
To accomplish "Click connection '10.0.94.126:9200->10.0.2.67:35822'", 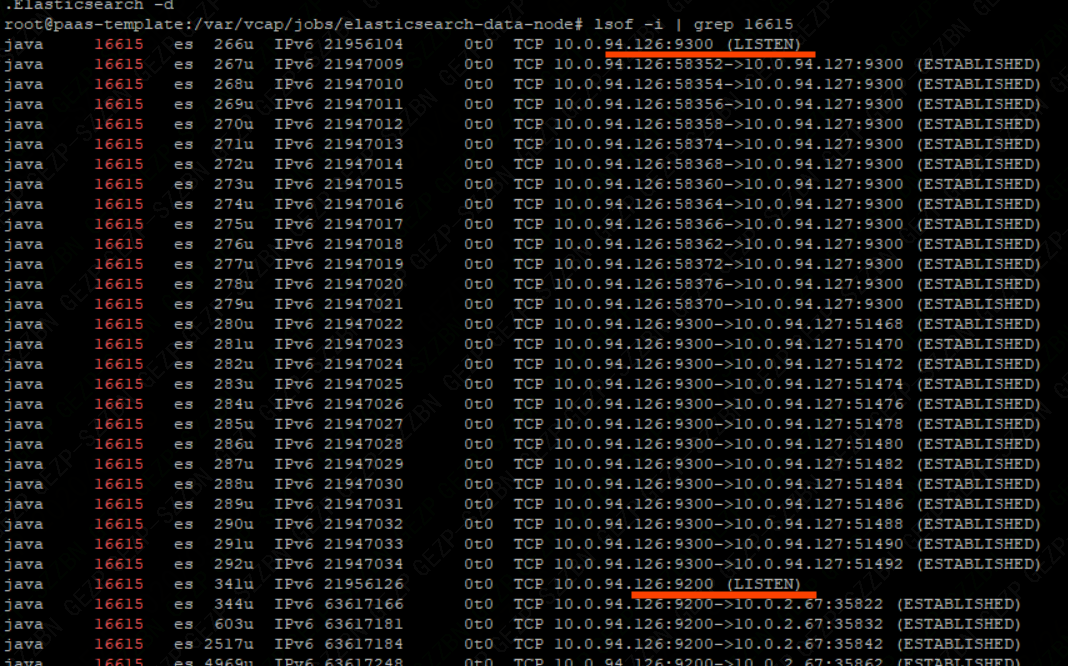I will 719,605.
